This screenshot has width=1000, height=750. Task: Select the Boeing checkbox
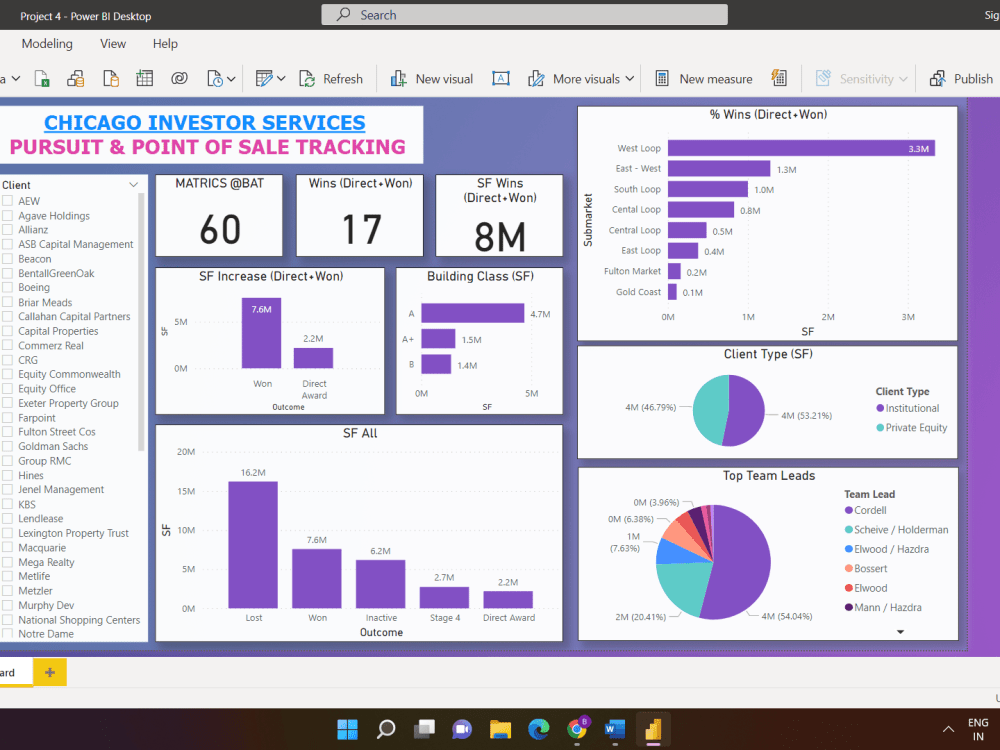[8, 288]
